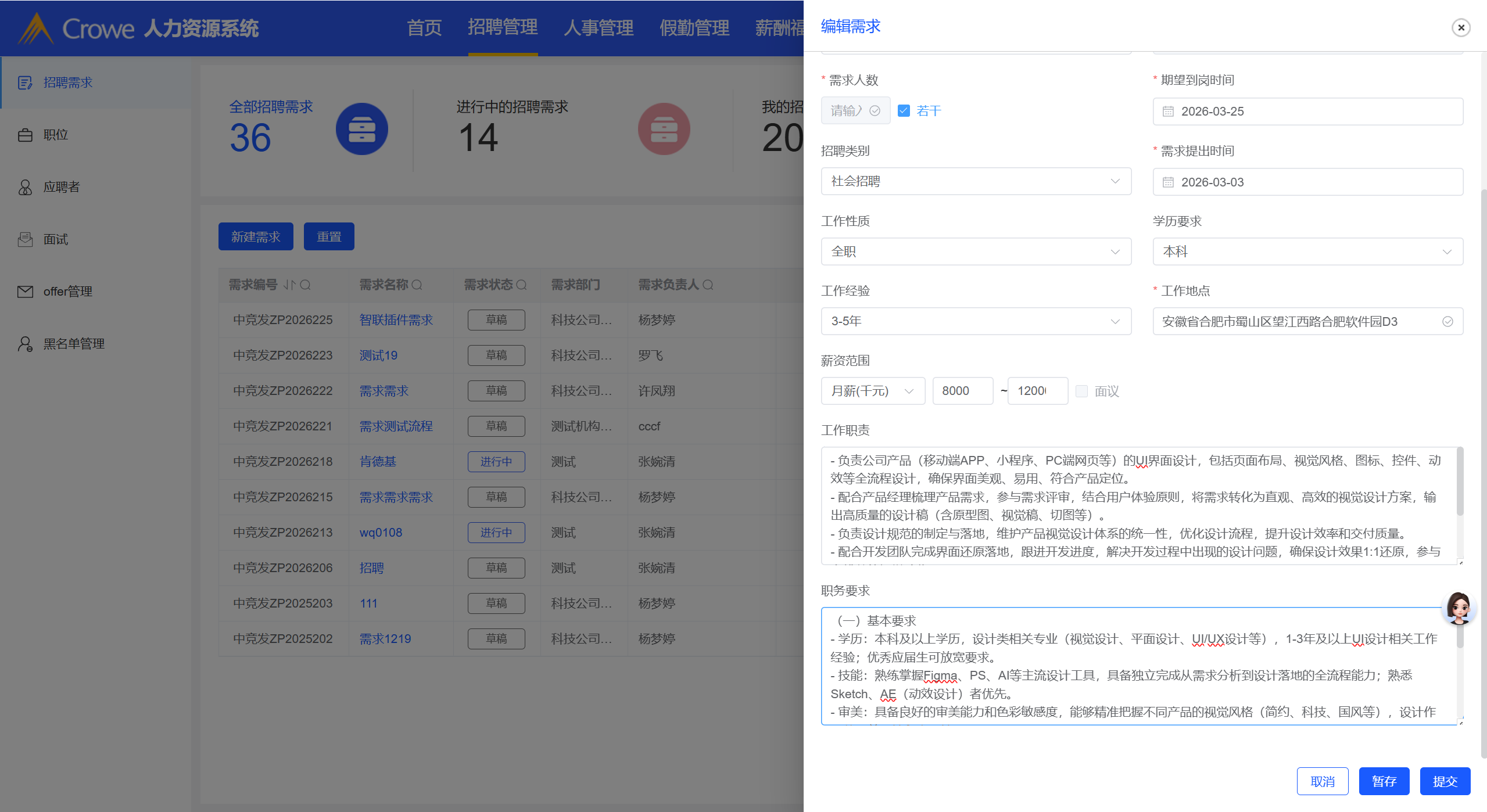This screenshot has height=812, width=1487.
Task: Open the 职位 briefcase icon
Action: pyautogui.click(x=25, y=135)
